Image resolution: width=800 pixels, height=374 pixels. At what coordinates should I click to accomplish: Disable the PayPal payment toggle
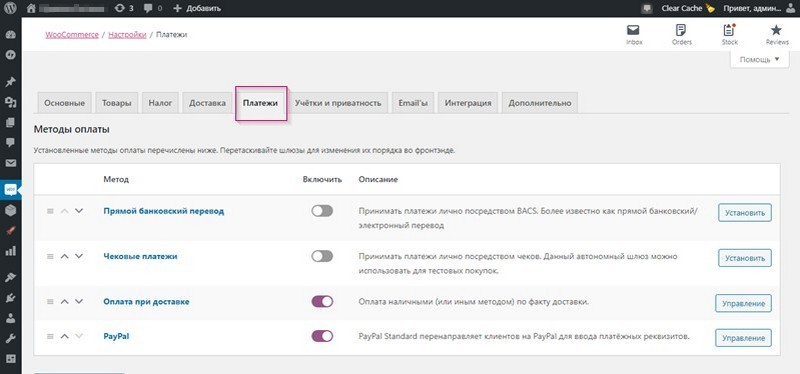322,336
